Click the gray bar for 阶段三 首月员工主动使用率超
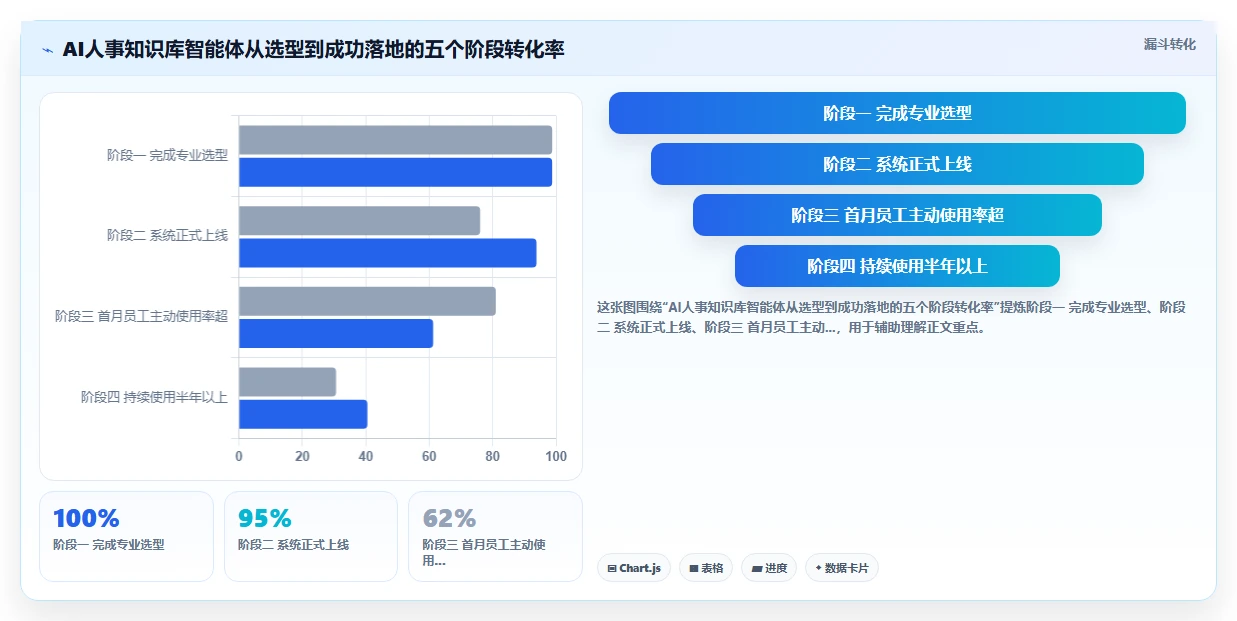1237x621 pixels. pos(367,302)
